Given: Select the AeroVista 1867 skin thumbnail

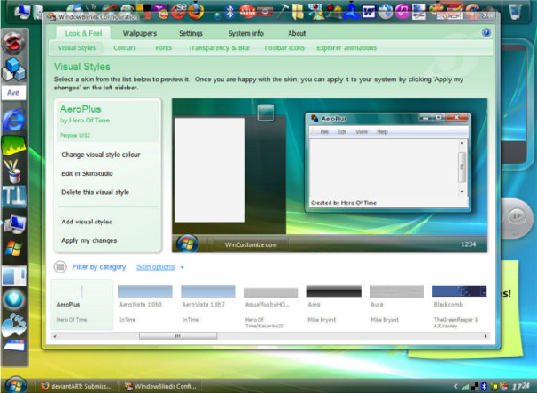Looking at the screenshot, I should [208, 304].
